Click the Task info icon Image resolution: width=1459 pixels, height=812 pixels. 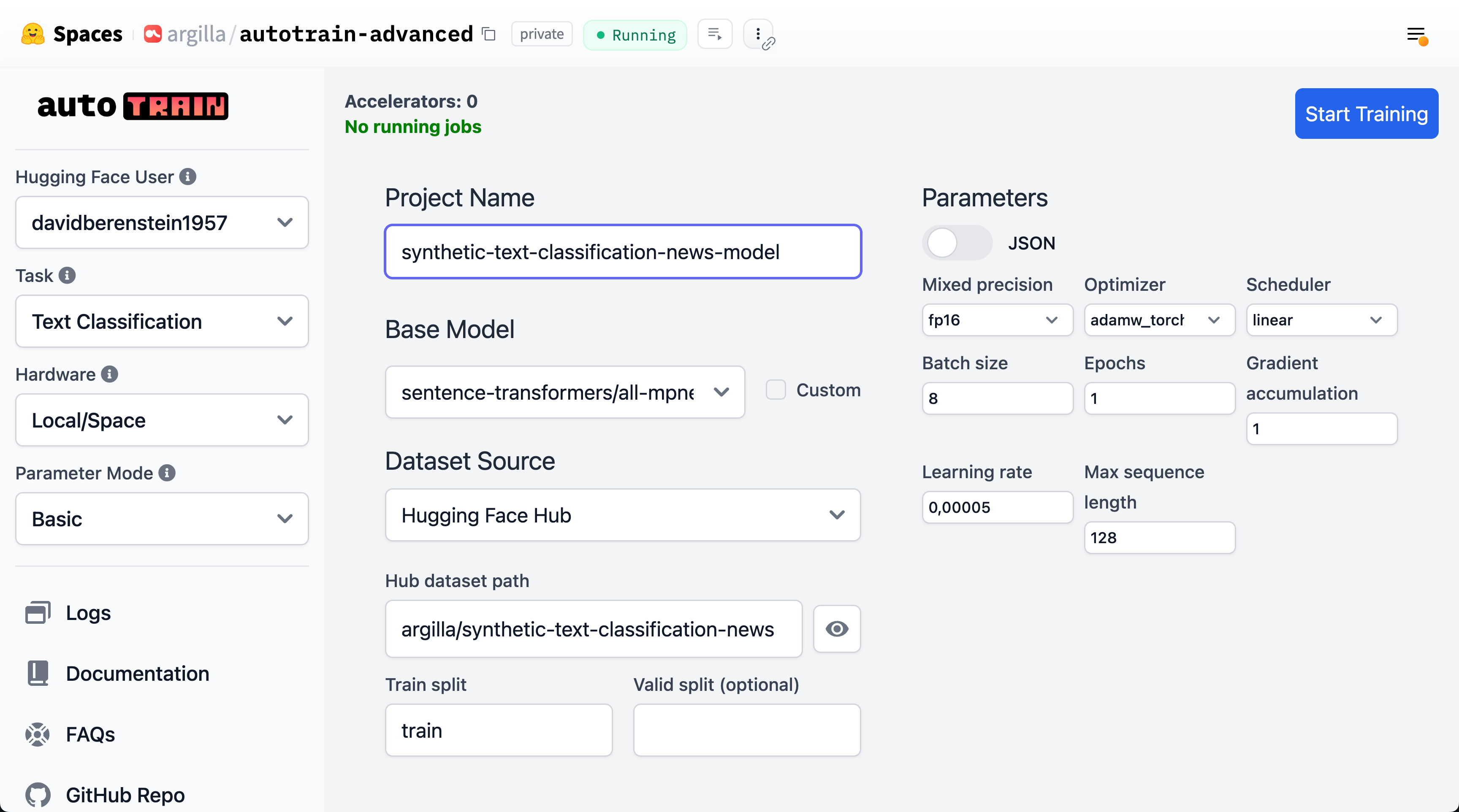(x=67, y=276)
